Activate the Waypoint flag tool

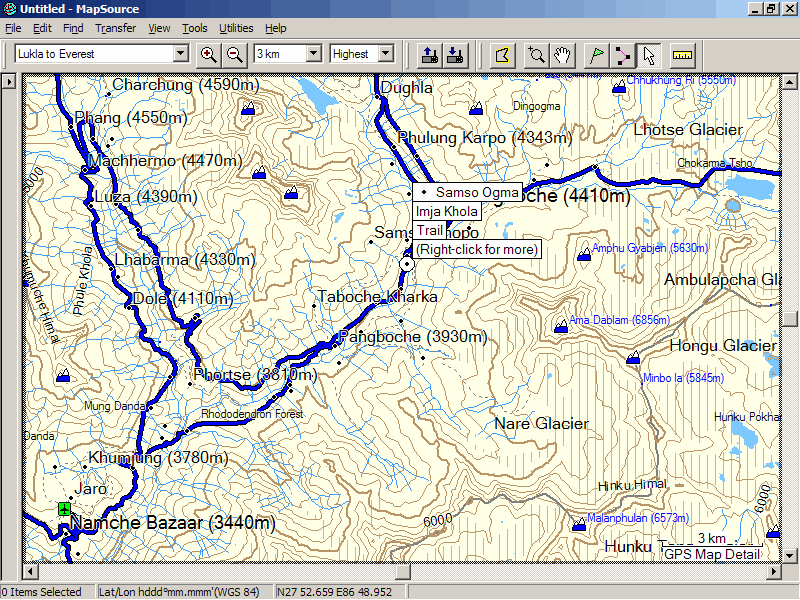pyautogui.click(x=596, y=55)
